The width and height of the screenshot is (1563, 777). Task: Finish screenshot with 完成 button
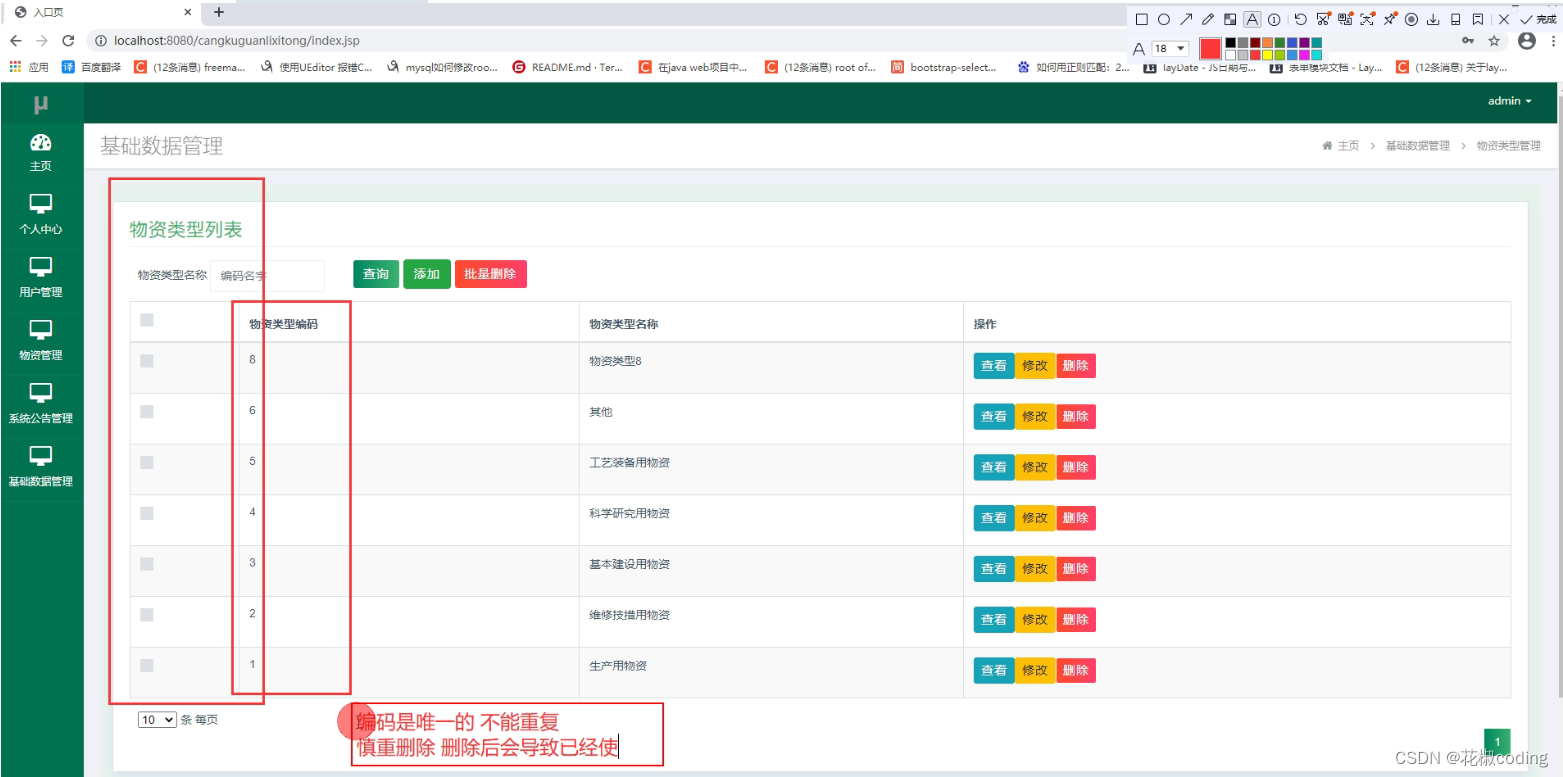click(x=1538, y=19)
